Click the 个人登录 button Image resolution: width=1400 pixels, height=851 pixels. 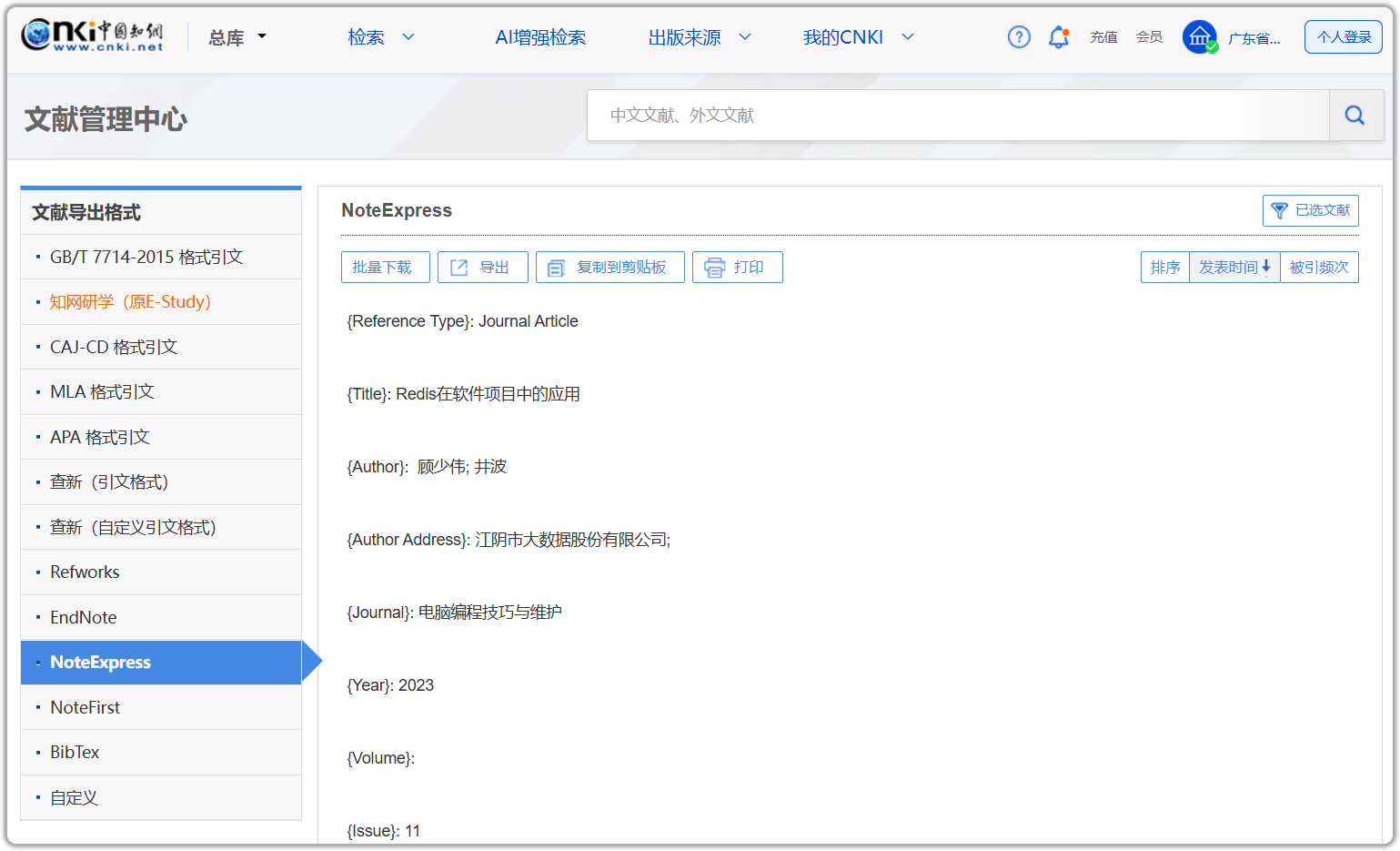(1344, 37)
